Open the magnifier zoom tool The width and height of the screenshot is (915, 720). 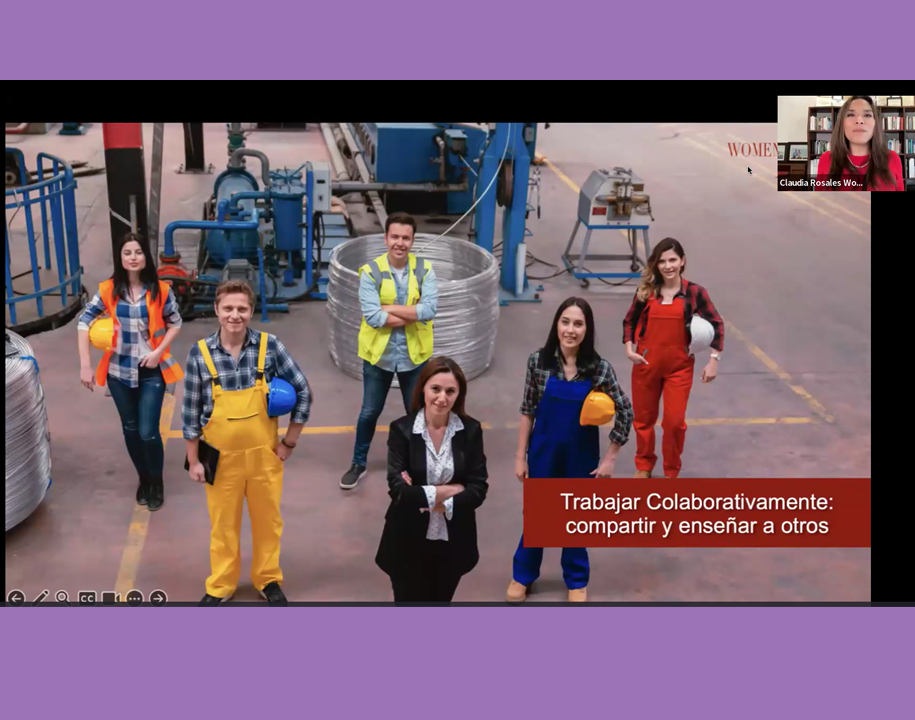(63, 598)
